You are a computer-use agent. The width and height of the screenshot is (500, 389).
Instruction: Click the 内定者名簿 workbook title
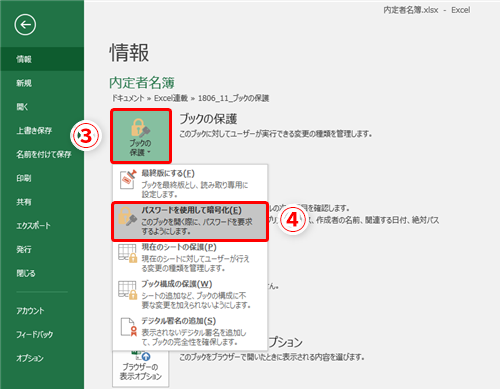142,83
